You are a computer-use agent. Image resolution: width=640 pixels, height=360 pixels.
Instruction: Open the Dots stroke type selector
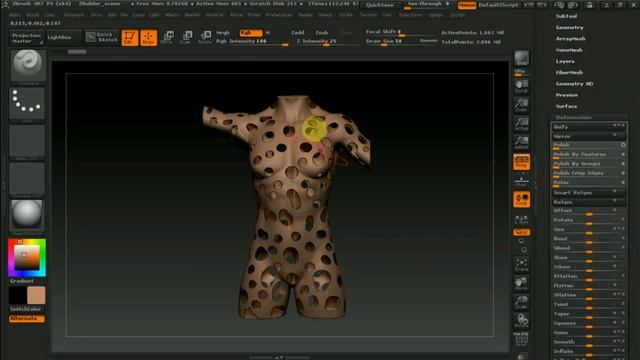[x=27, y=103]
